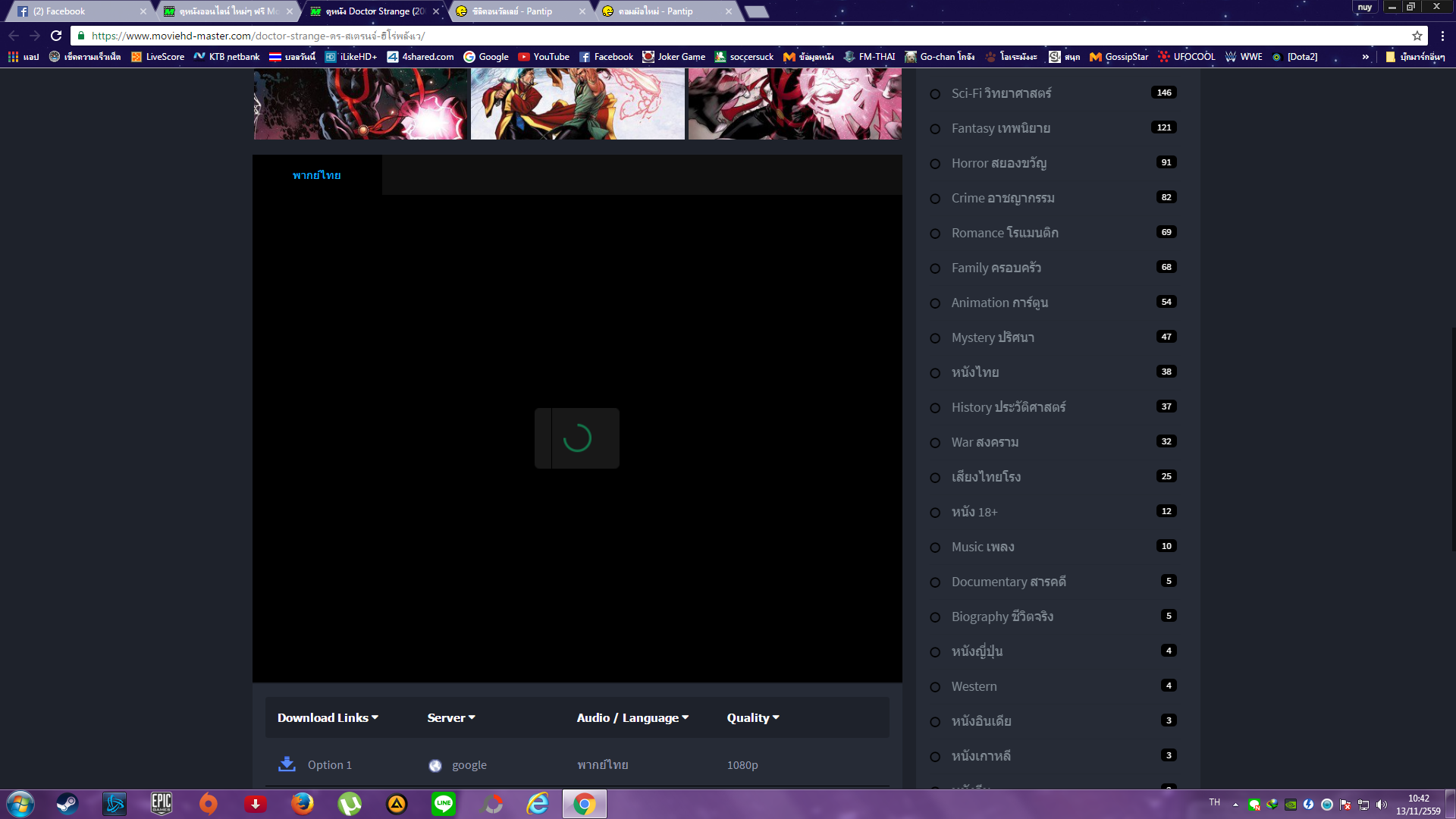Show more bookmarks with the chevron
The width and height of the screenshot is (1456, 819).
[1366, 57]
